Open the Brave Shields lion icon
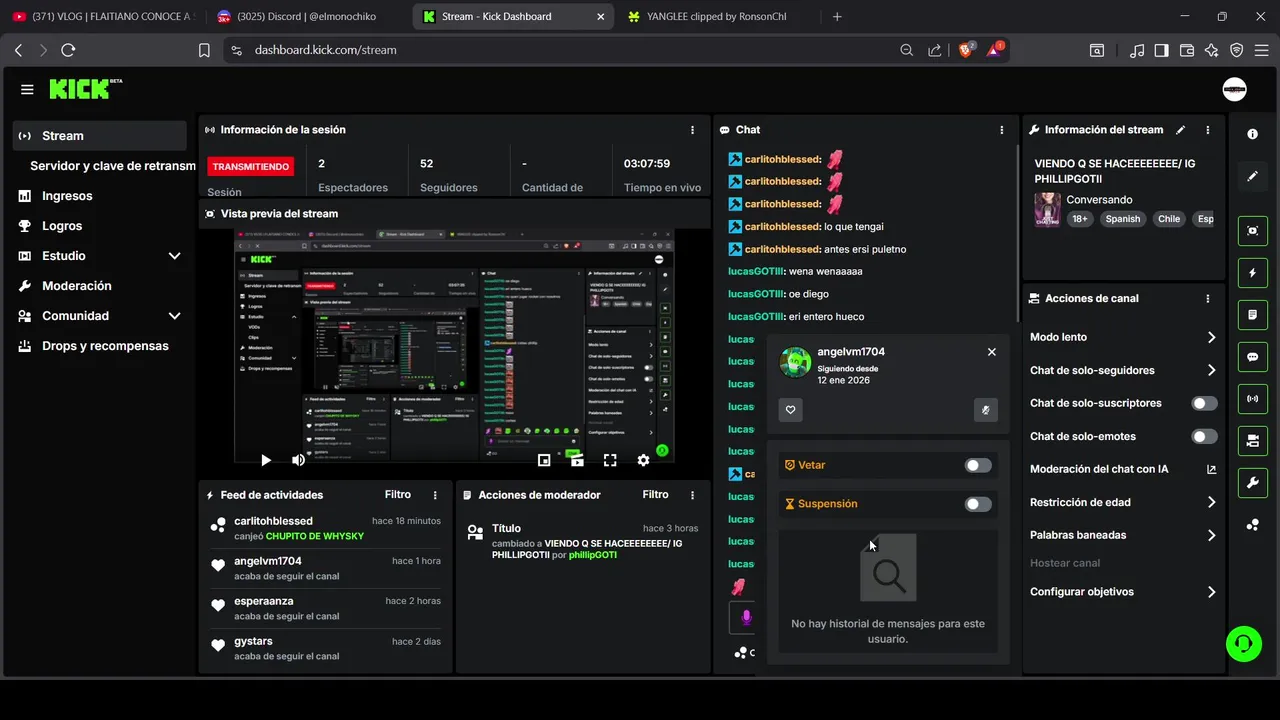The image size is (1280, 720). tap(966, 50)
